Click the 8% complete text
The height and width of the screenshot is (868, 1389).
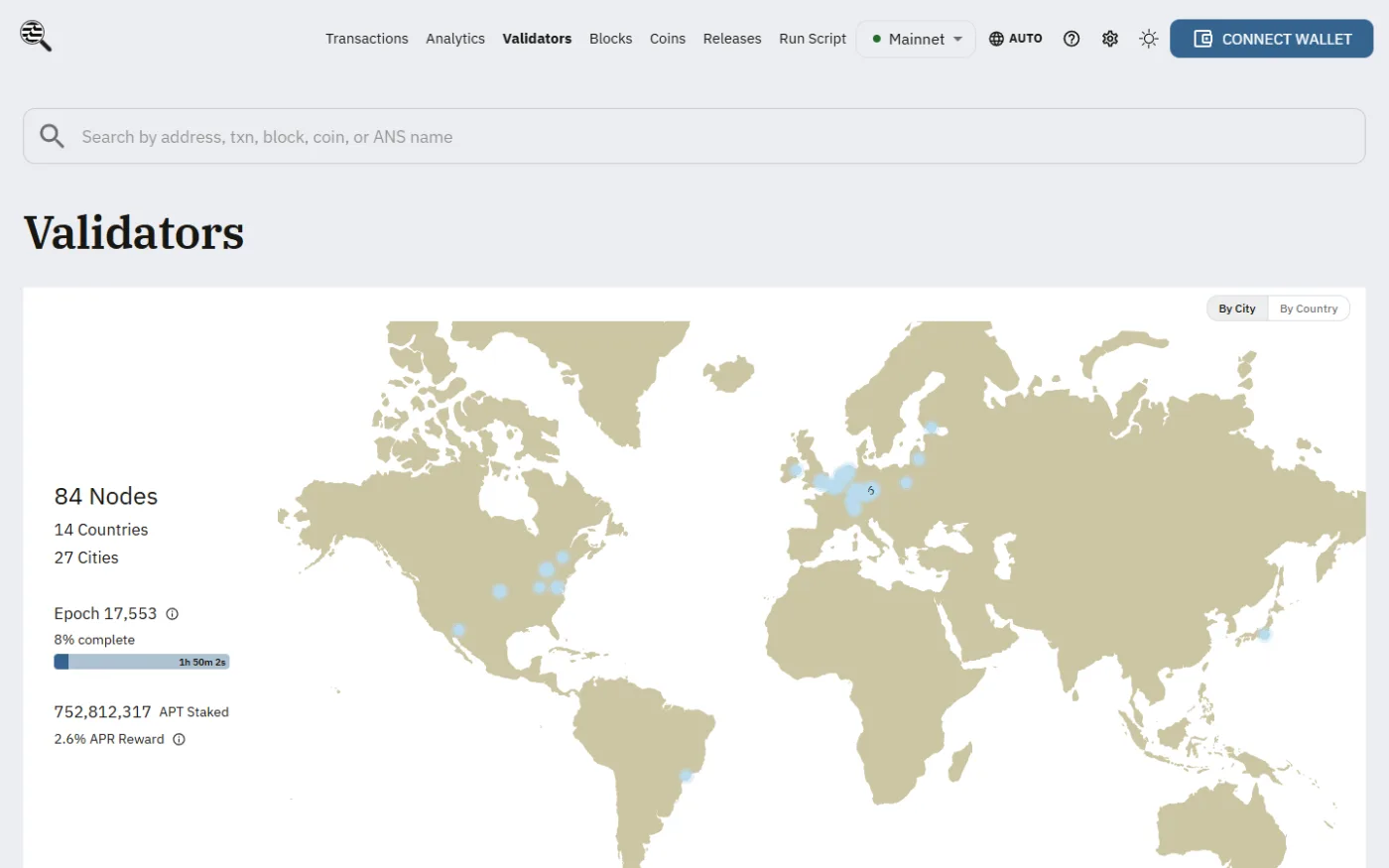pyautogui.click(x=94, y=640)
